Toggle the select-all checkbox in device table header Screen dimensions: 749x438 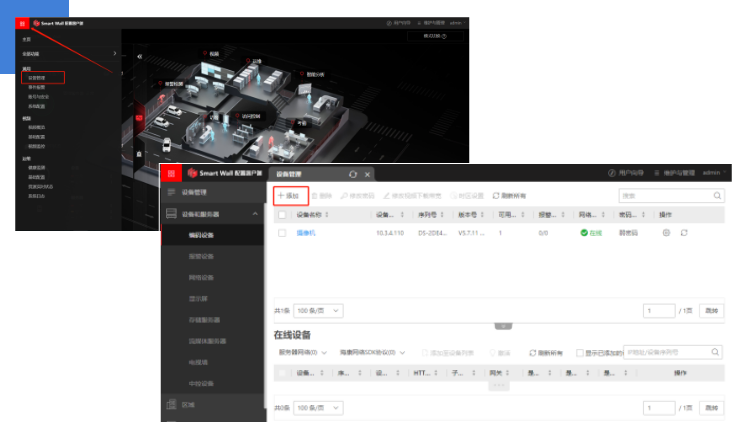pyautogui.click(x=283, y=214)
